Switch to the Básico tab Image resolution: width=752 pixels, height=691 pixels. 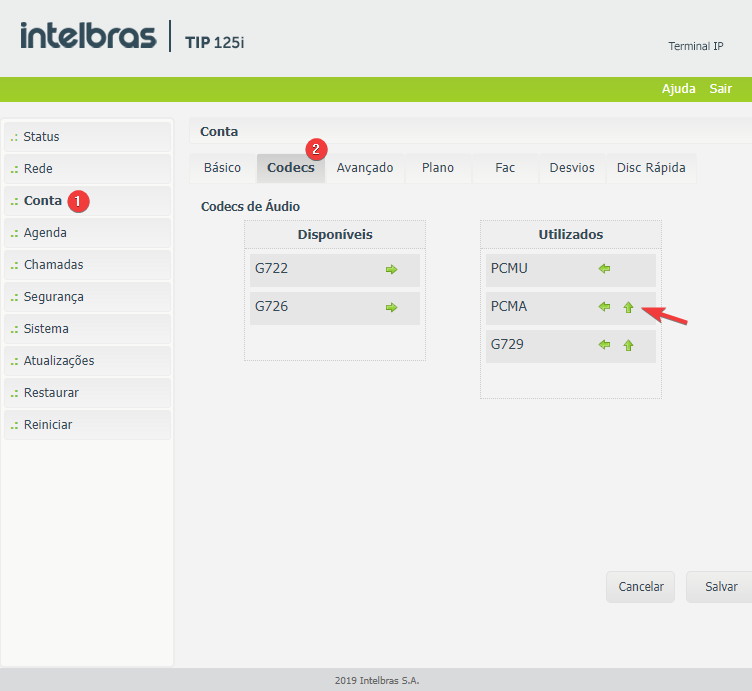click(x=222, y=168)
